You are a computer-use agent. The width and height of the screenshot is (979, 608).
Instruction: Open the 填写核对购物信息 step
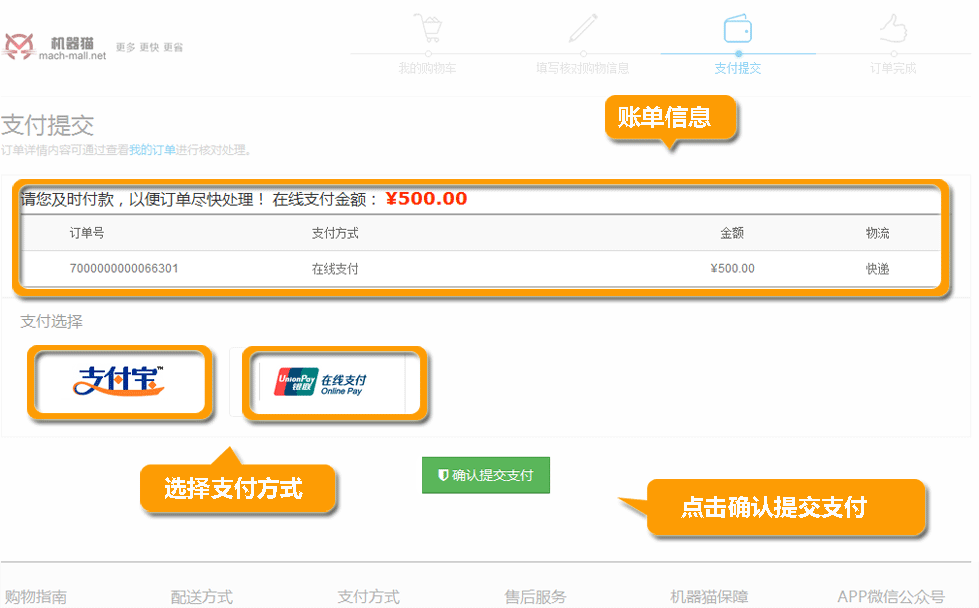coord(583,68)
